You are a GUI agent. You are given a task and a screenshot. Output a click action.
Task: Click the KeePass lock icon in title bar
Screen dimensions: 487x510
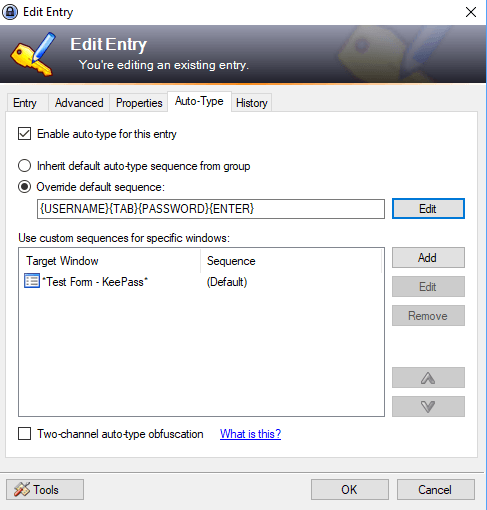click(x=10, y=12)
